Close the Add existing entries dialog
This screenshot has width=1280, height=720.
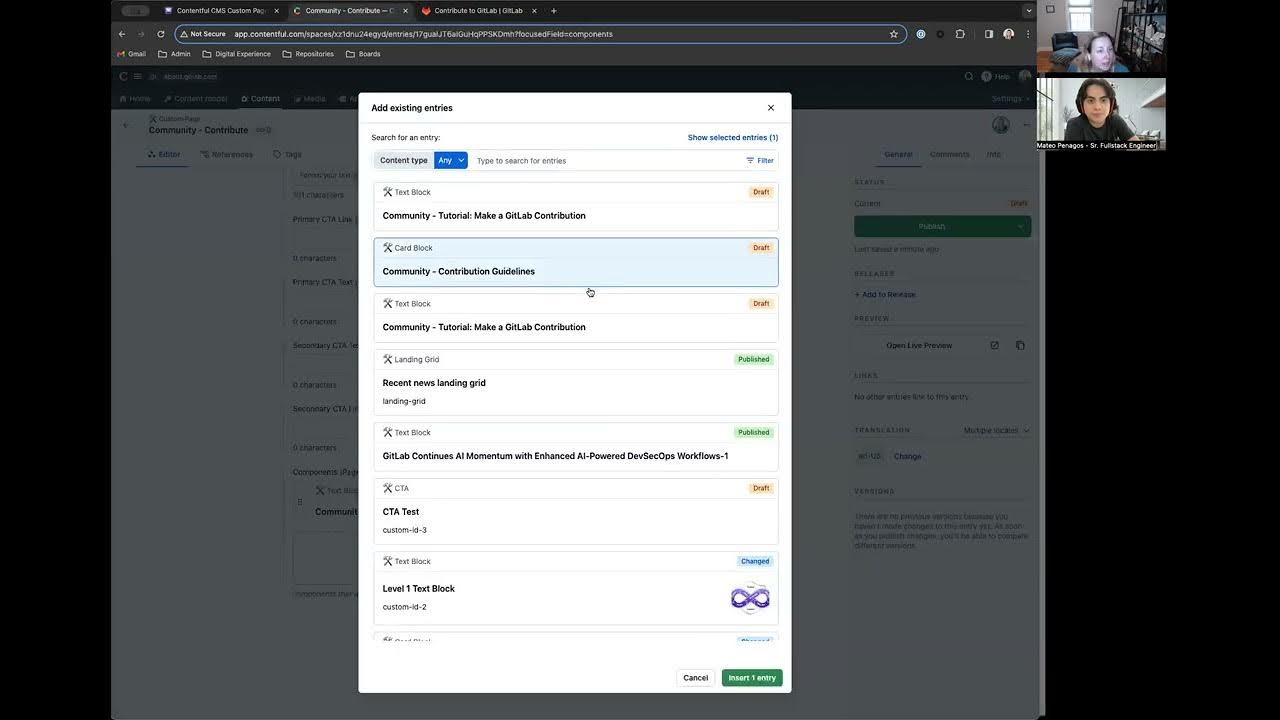pyautogui.click(x=771, y=108)
